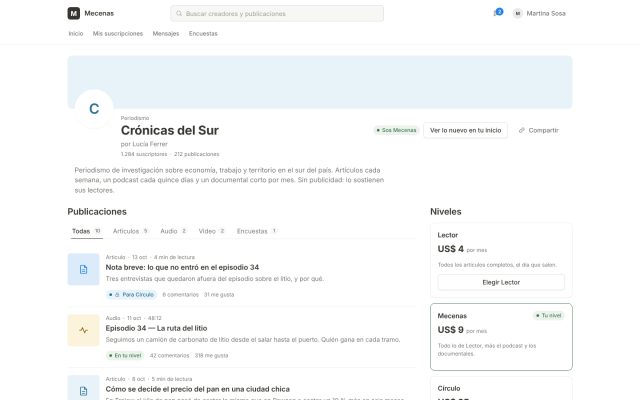Click the En tu nivel badge
This screenshot has height=400, width=640.
(125, 356)
